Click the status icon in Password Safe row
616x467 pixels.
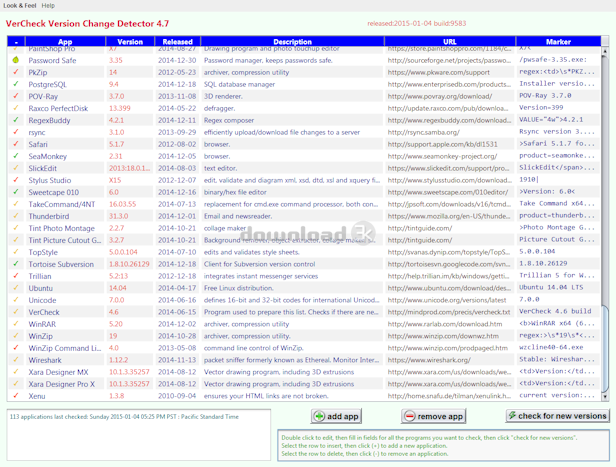(16, 60)
